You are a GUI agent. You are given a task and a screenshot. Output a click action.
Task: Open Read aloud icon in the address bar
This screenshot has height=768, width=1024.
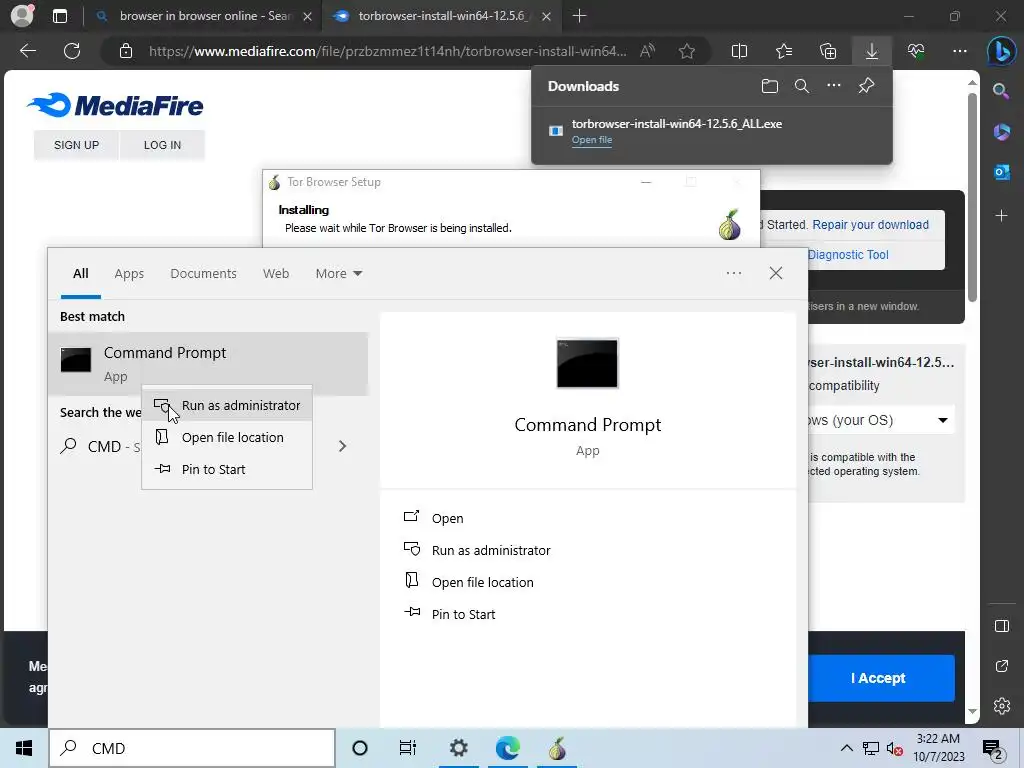coord(647,51)
